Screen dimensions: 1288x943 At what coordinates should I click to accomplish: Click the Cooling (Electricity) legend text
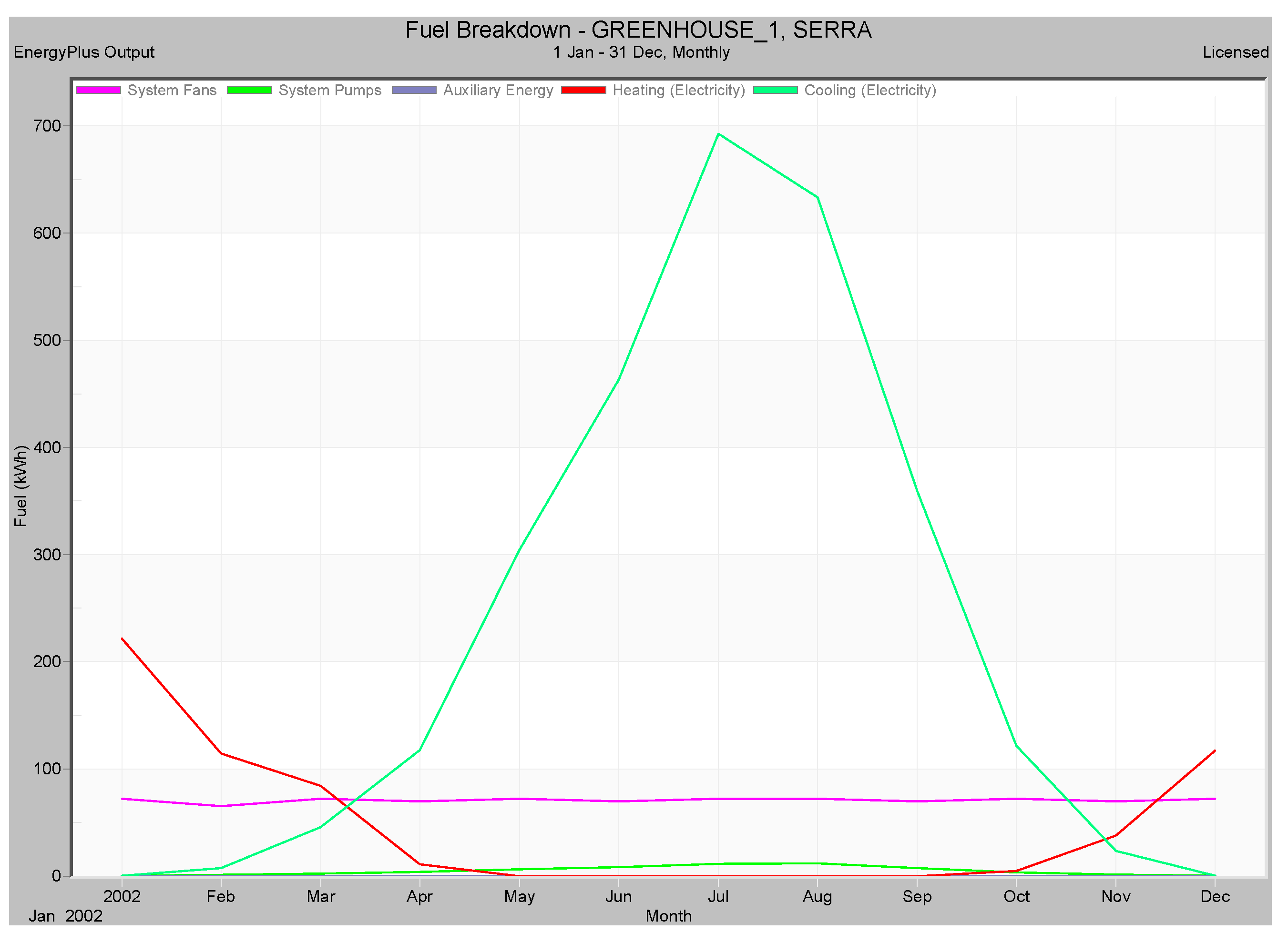pos(870,90)
